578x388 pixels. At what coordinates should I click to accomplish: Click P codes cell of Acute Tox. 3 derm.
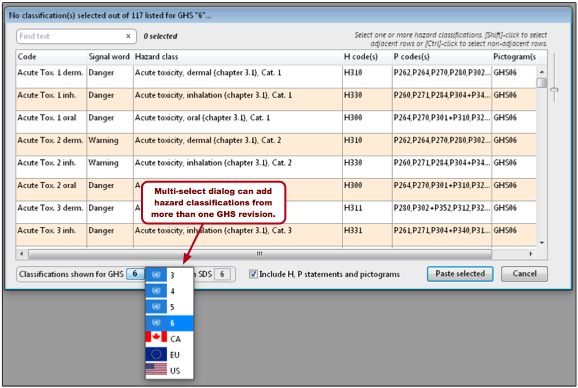442,212
